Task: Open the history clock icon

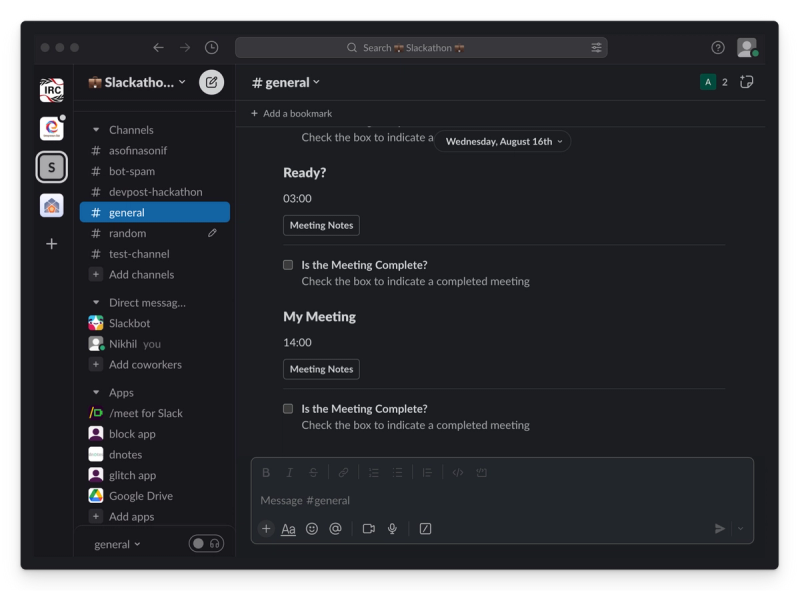Action: tap(211, 47)
